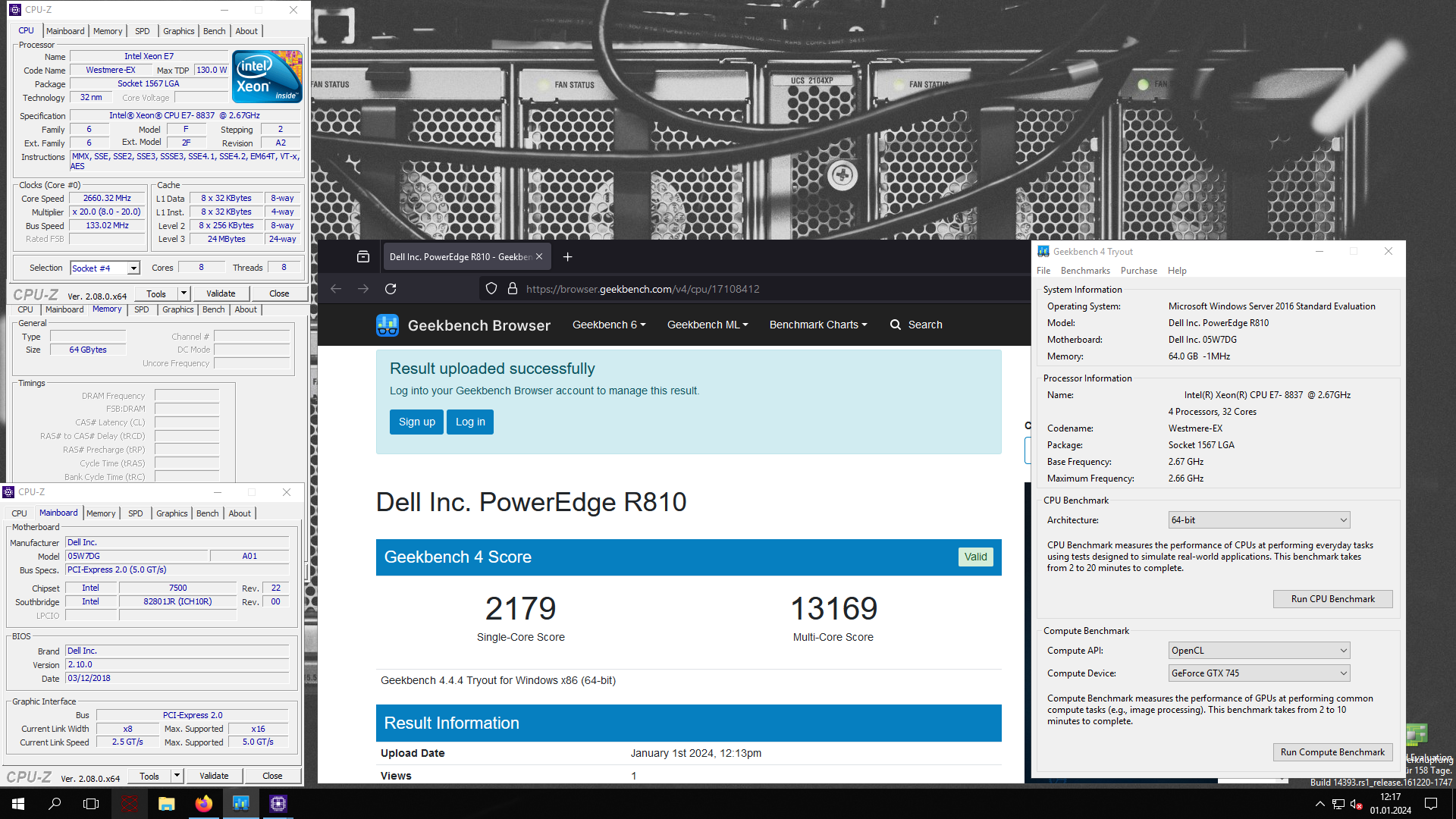Click Run CPU Benchmark button
Image resolution: width=1456 pixels, height=819 pixels.
[1332, 599]
